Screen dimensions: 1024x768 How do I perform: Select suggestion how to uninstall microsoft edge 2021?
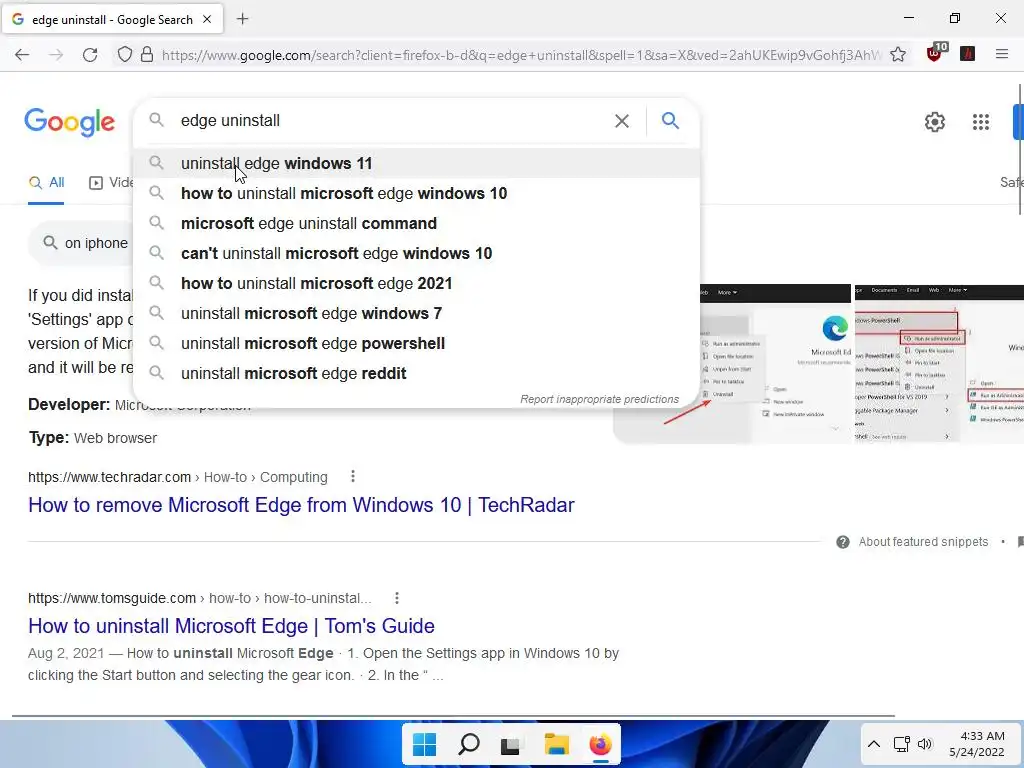point(417,283)
